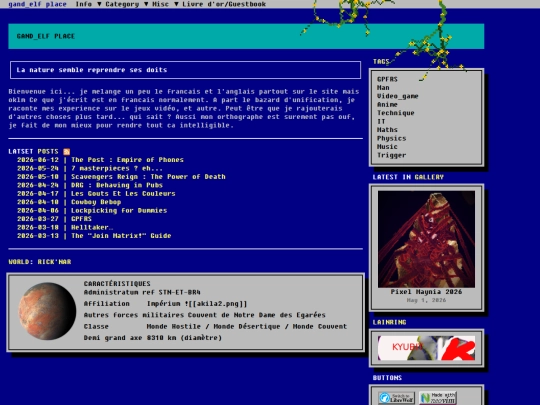
Task: Select the IT tag
Action: [x=381, y=121]
